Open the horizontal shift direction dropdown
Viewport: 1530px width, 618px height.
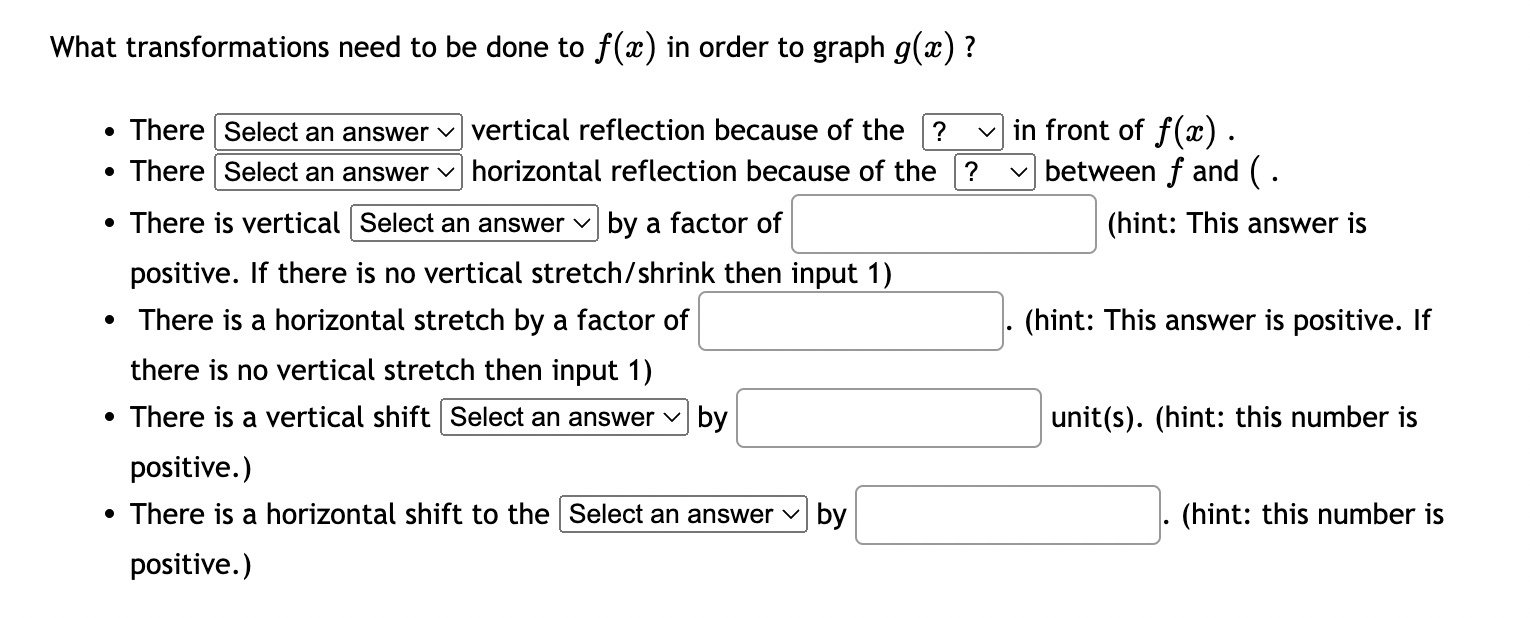pos(683,514)
